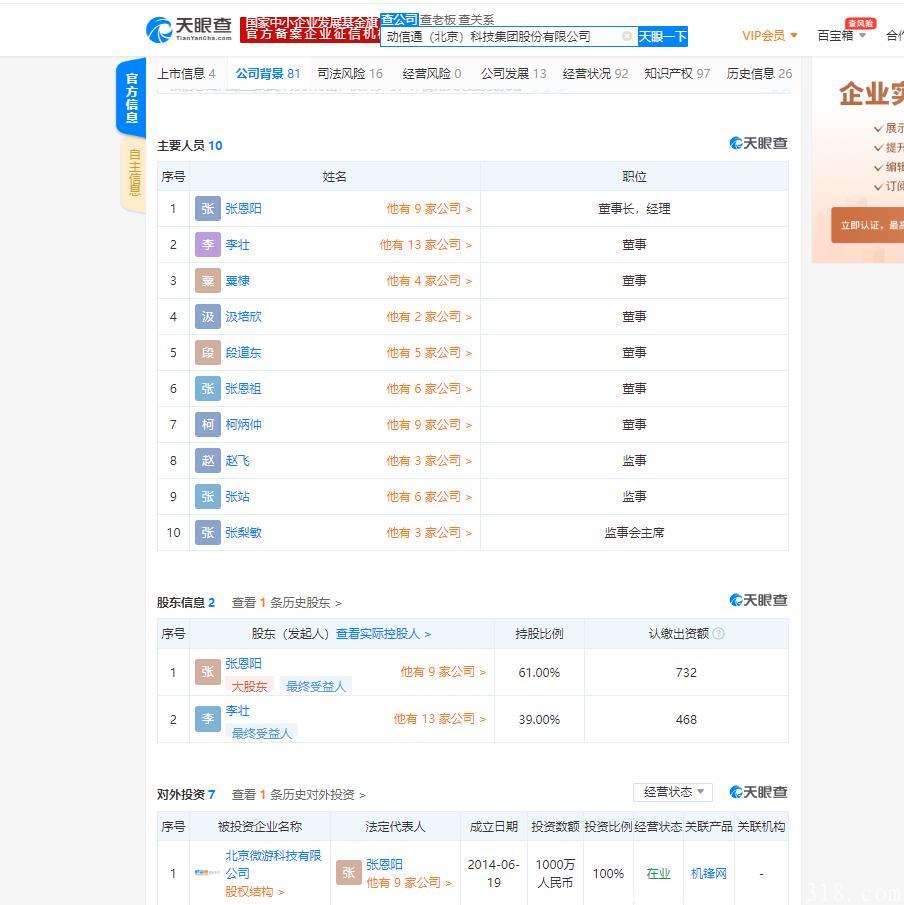Image resolution: width=904 pixels, height=905 pixels.
Task: Open 张梨敏 name link
Action: tap(243, 533)
